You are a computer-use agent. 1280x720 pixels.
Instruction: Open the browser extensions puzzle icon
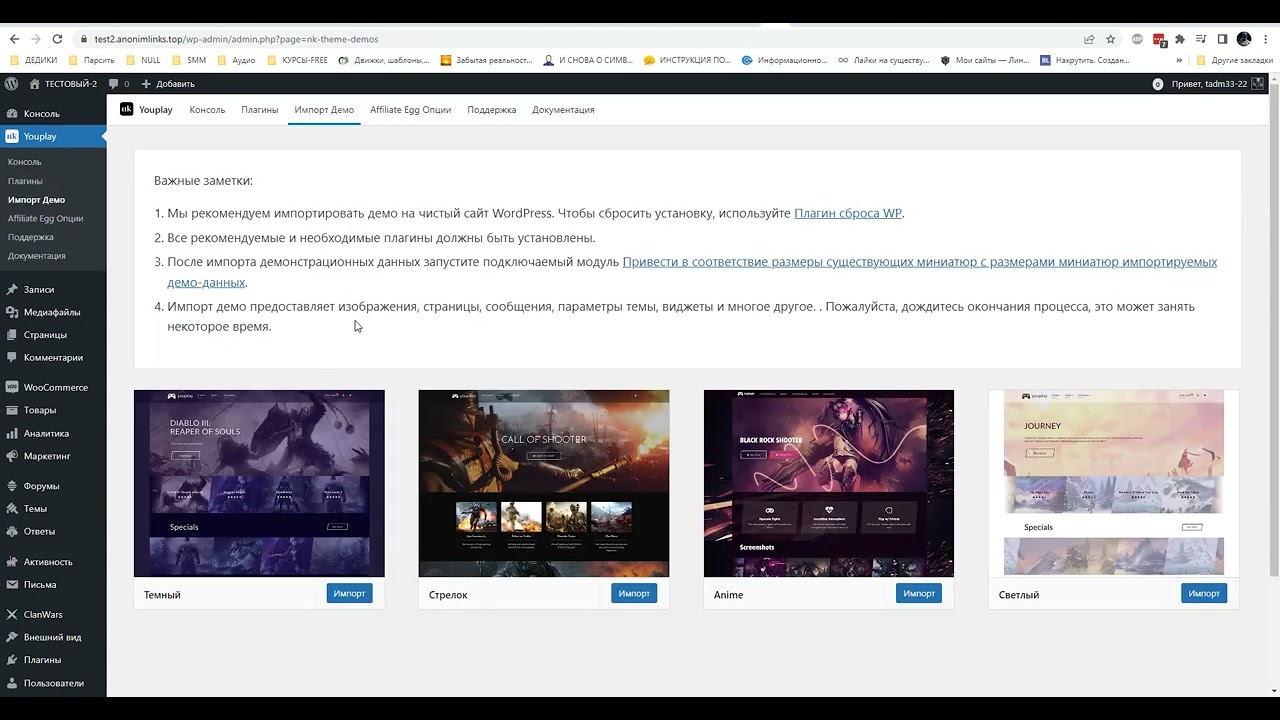(1180, 39)
